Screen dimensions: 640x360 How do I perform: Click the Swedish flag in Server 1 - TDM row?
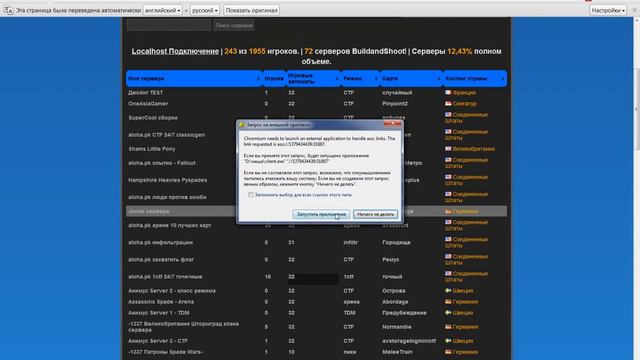tap(448, 313)
